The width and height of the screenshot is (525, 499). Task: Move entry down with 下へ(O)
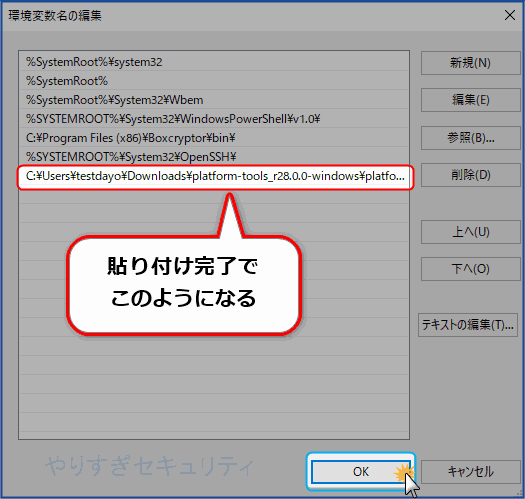pyautogui.click(x=470, y=269)
